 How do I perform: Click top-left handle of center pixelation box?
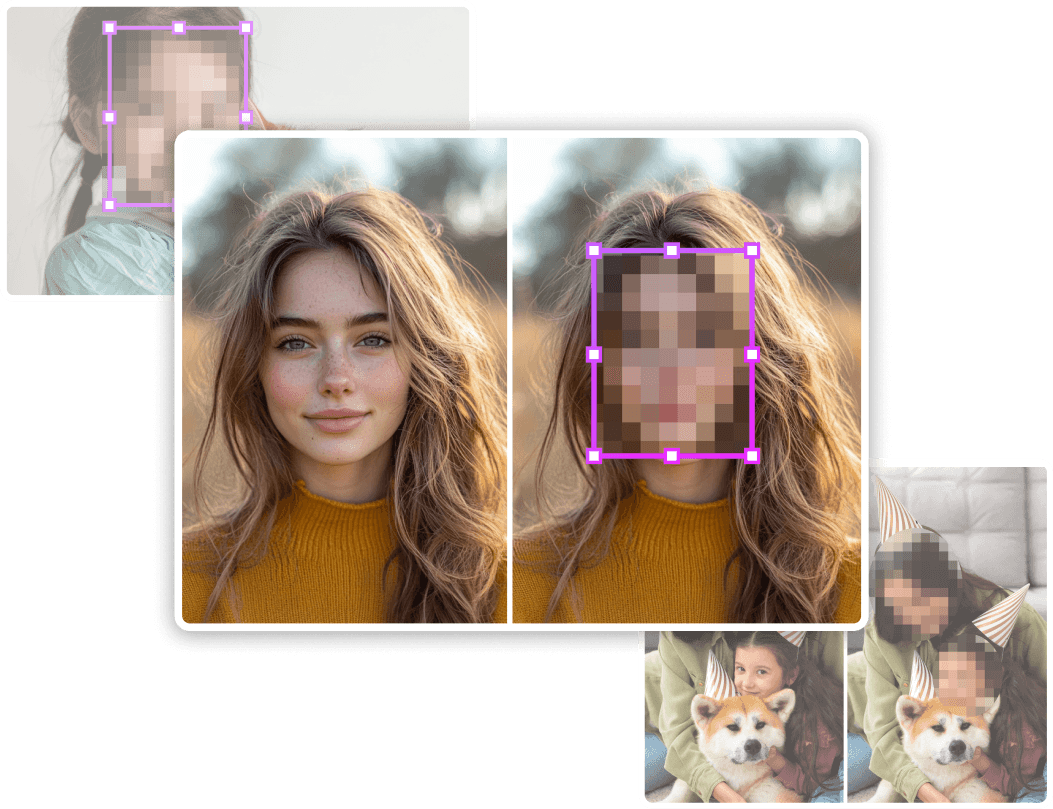pos(593,250)
